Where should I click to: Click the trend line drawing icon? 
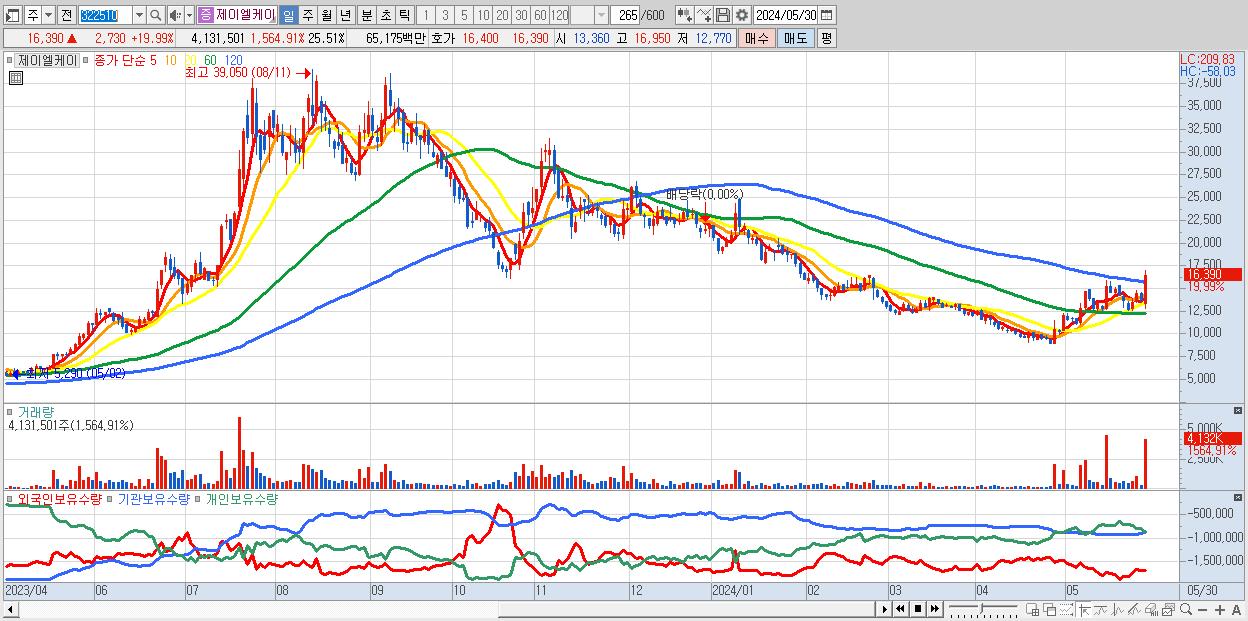coord(1100,610)
